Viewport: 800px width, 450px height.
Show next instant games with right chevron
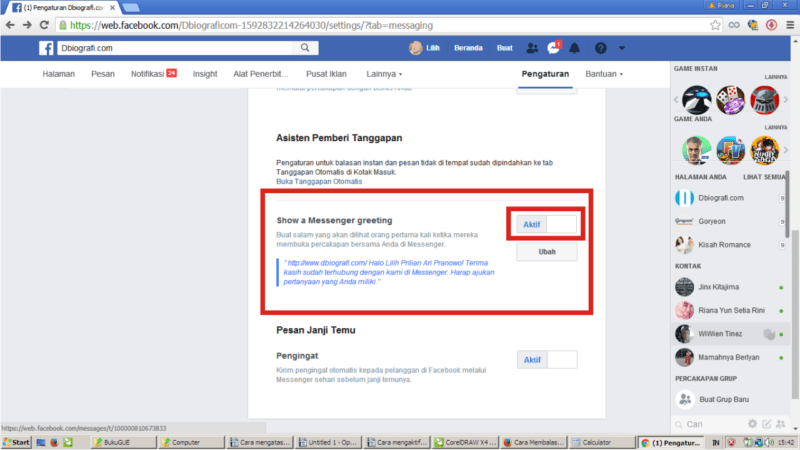(786, 99)
